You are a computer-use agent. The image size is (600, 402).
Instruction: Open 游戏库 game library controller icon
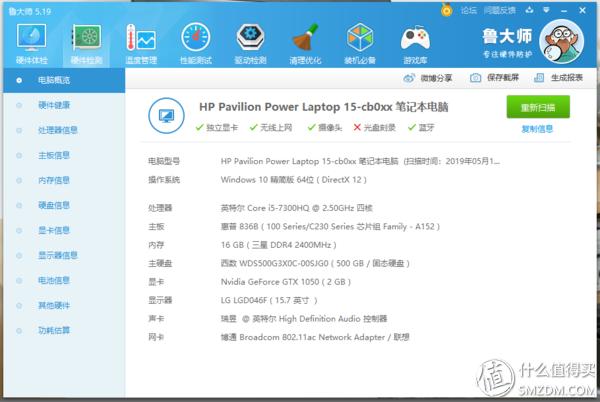[x=415, y=44]
